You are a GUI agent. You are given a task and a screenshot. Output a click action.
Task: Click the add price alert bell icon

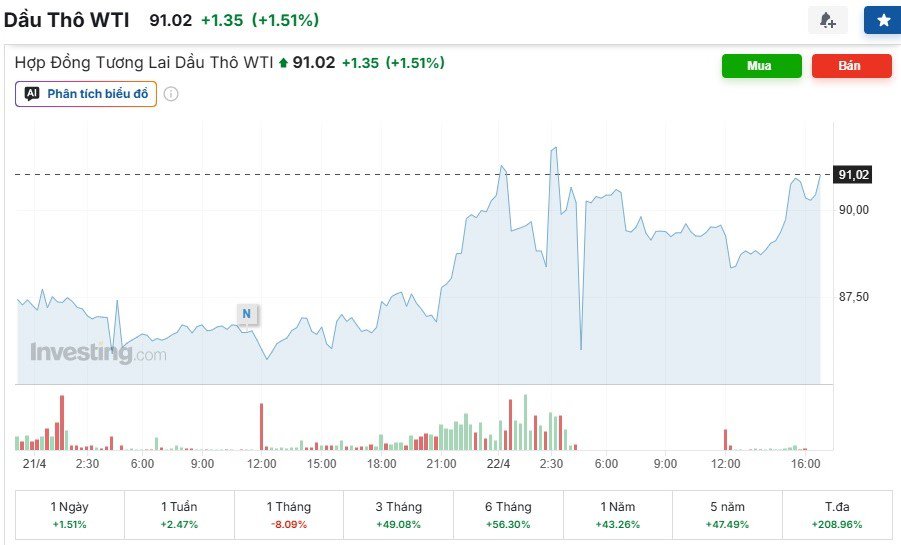tap(827, 20)
